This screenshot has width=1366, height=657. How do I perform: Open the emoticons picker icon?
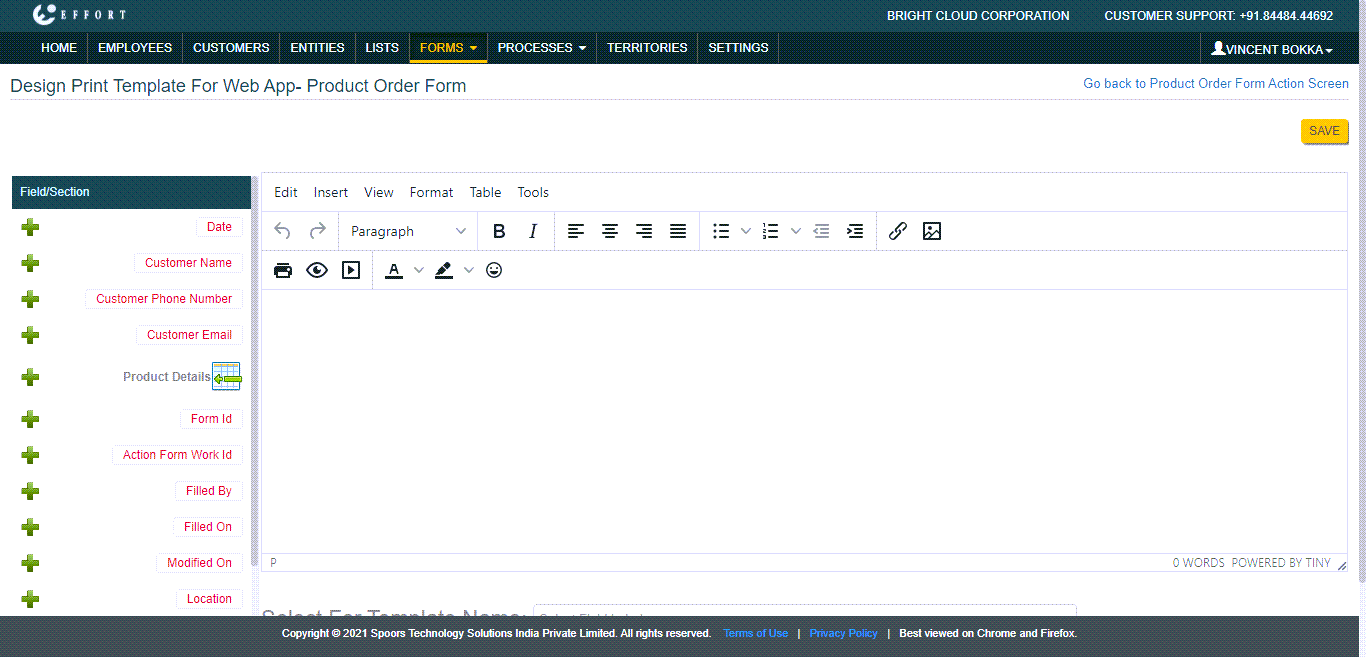coord(494,270)
